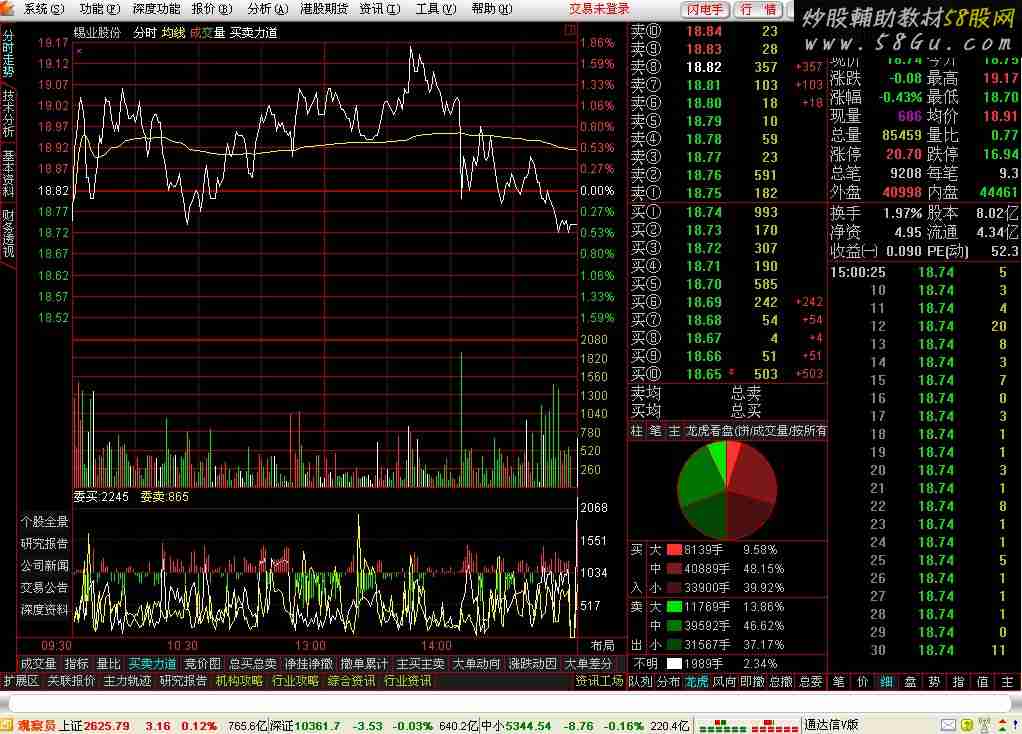The image size is (1022, 734).
Task: Switch to the 总撤 panel tab
Action: 781,682
